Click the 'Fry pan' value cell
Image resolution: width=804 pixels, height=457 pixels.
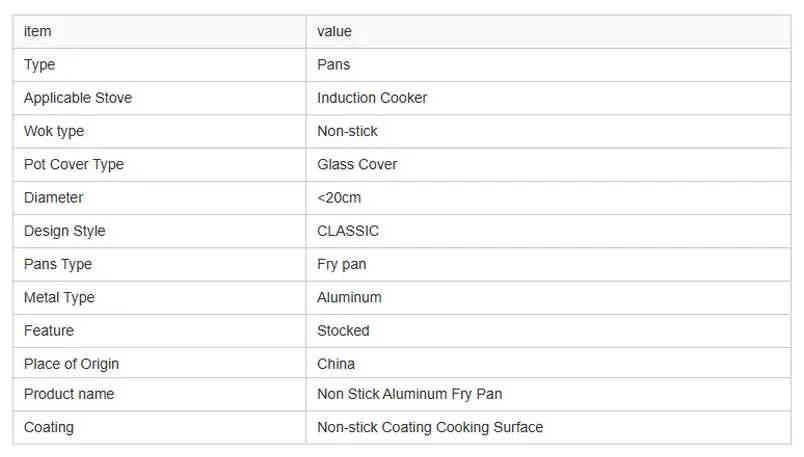pos(342,264)
